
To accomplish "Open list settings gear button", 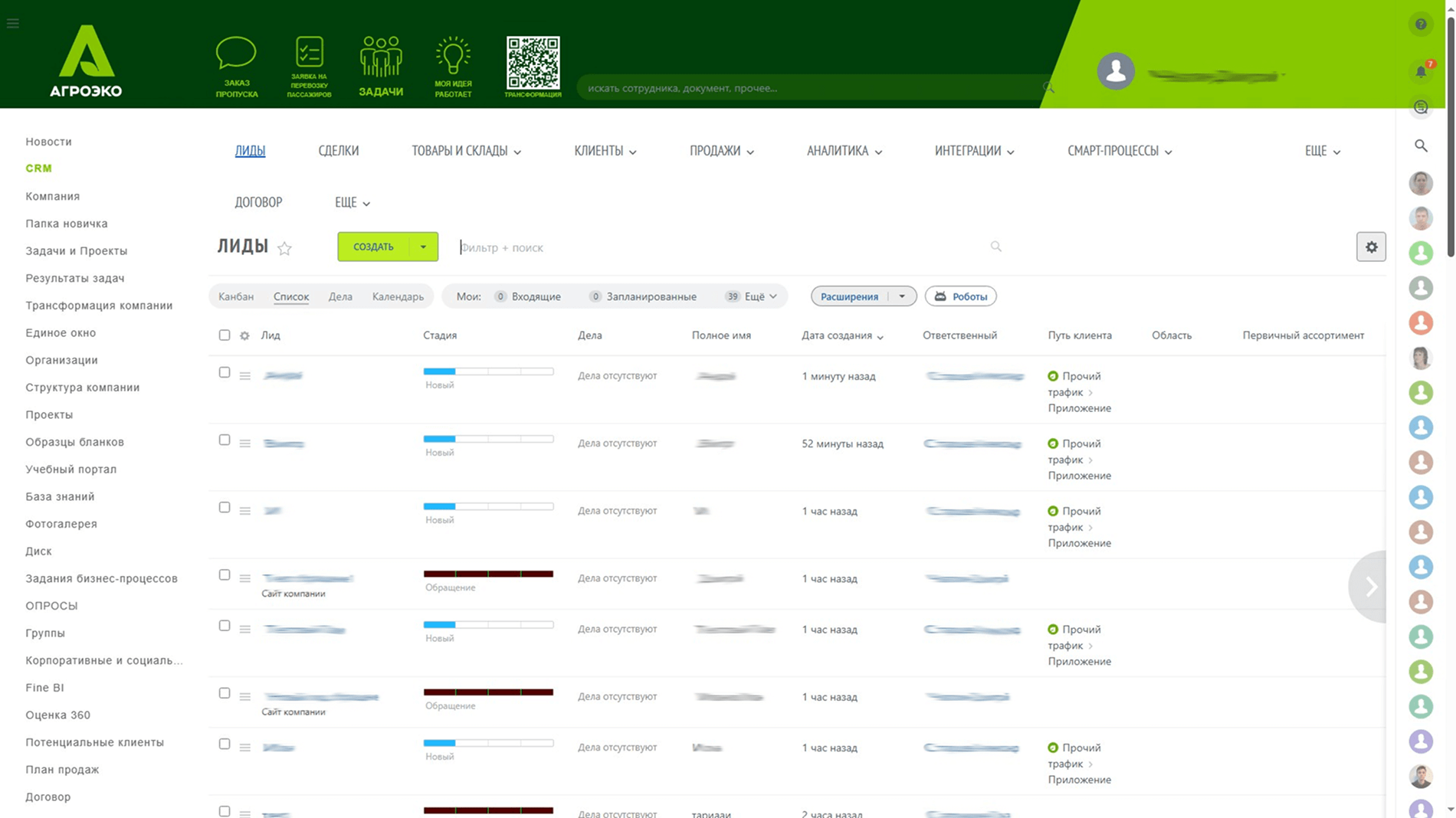I will pos(1371,247).
